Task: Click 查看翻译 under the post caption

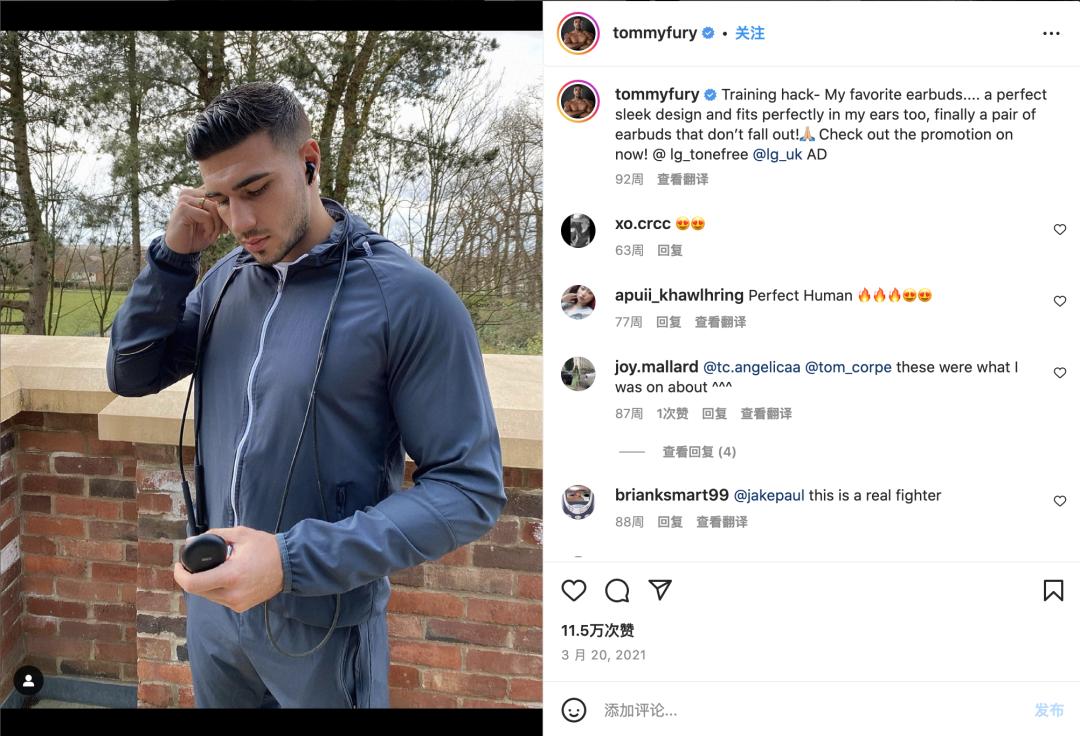Action: 683,179
